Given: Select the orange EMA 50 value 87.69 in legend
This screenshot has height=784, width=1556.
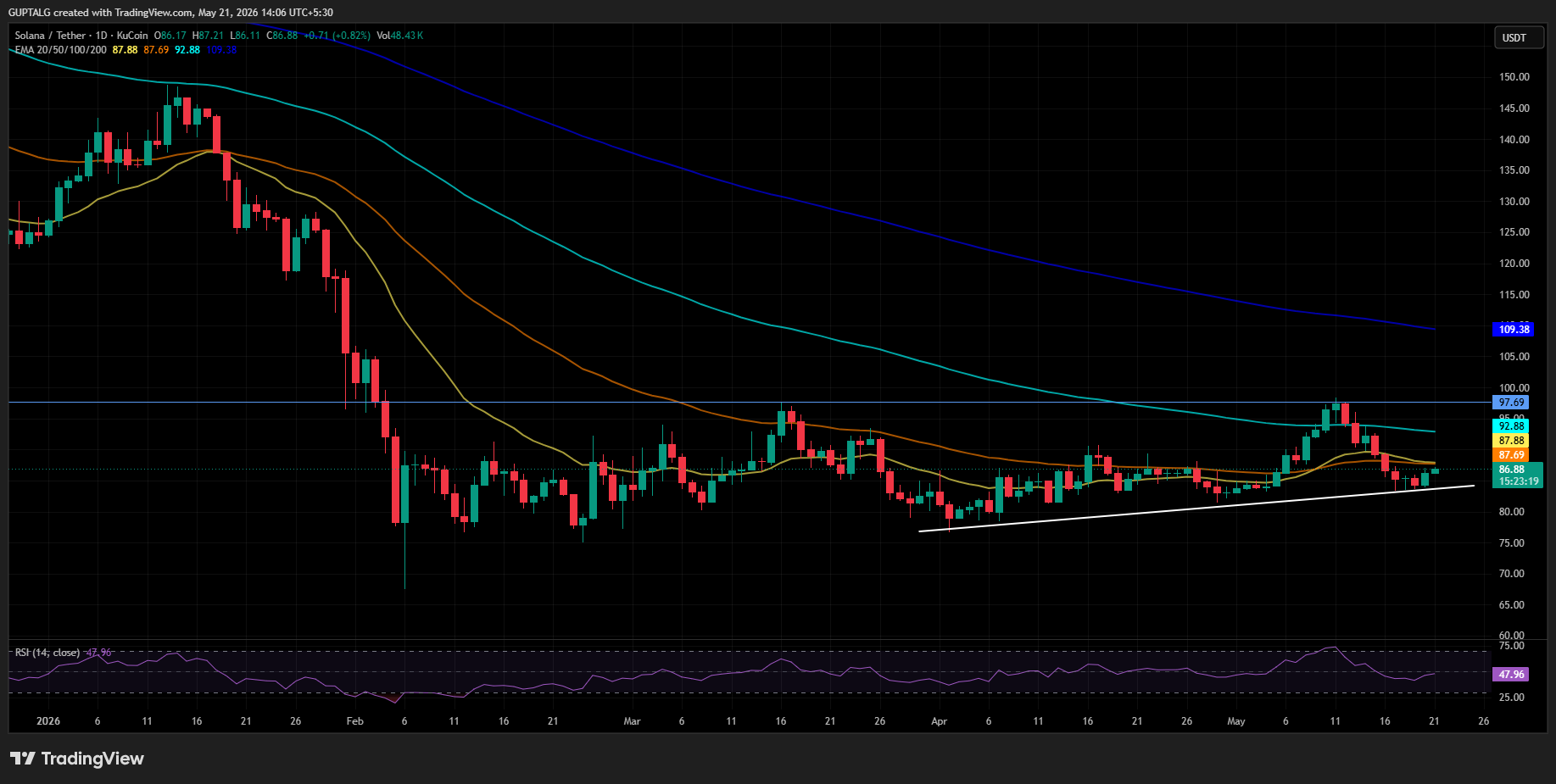Looking at the screenshot, I should (156, 50).
